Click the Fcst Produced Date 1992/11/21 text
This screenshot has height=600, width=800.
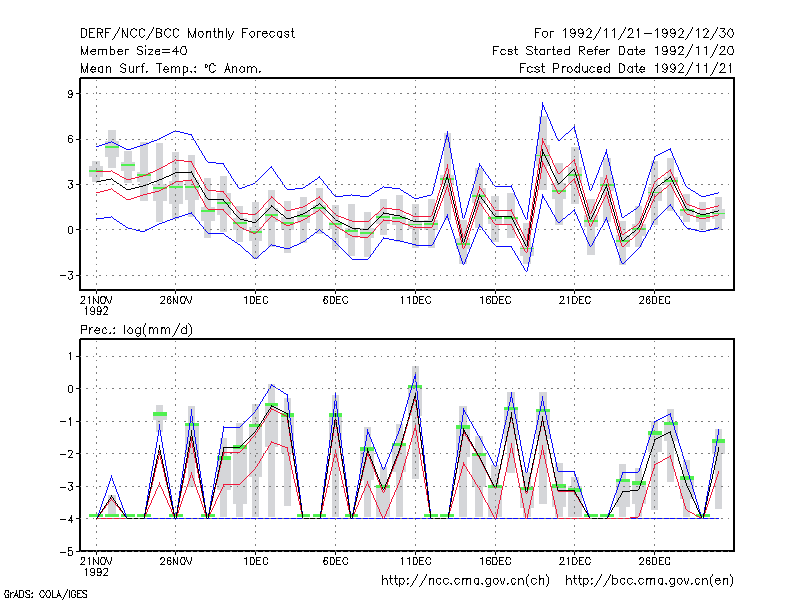(x=627, y=68)
